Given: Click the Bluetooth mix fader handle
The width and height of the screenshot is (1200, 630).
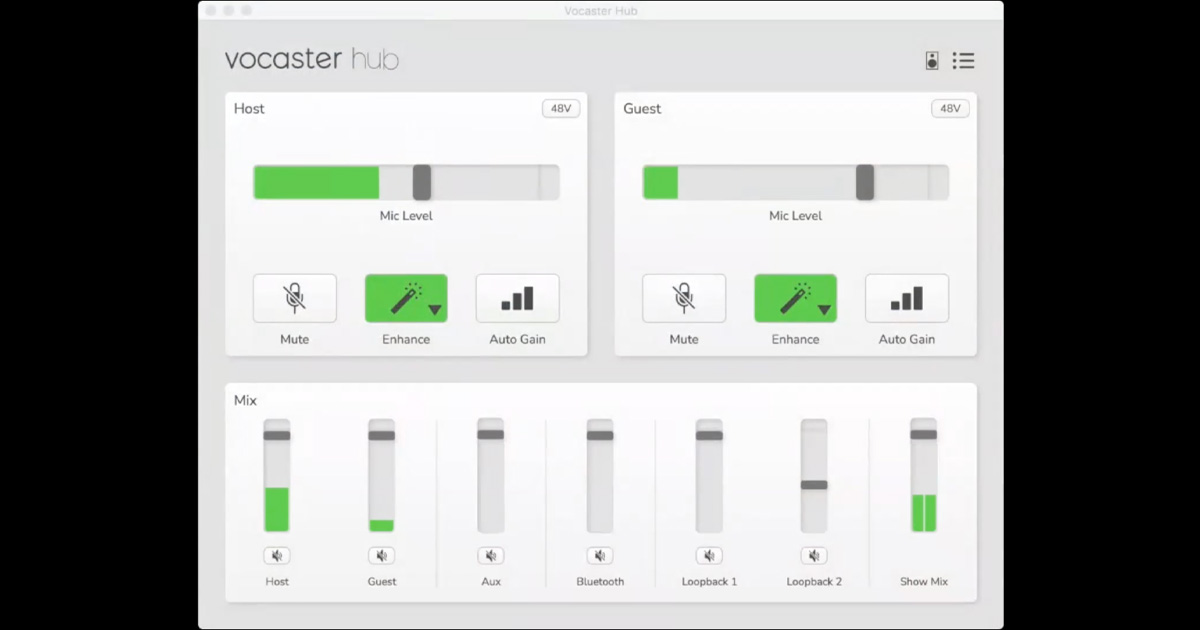Looking at the screenshot, I should (x=600, y=435).
